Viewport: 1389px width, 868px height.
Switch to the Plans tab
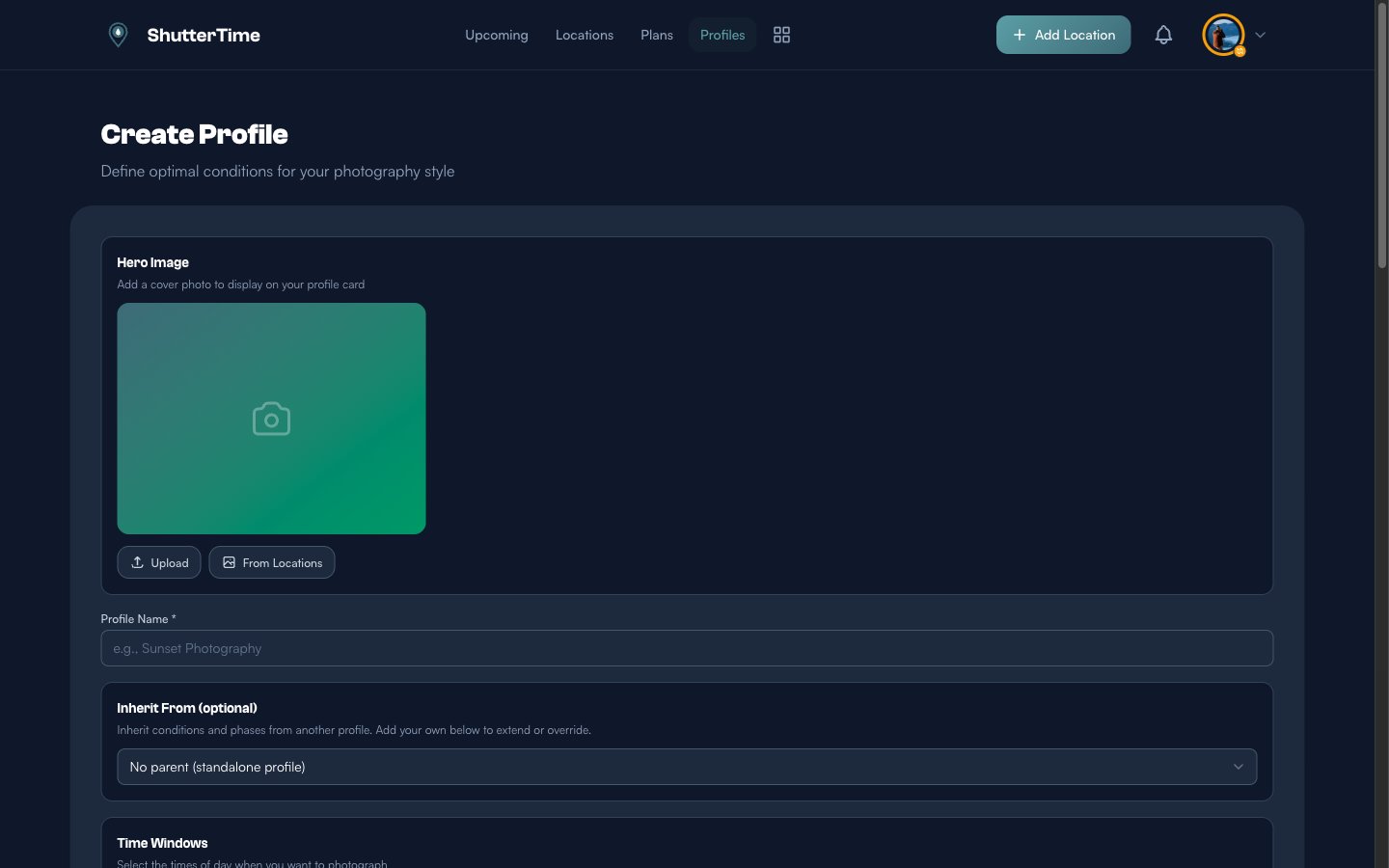click(657, 35)
